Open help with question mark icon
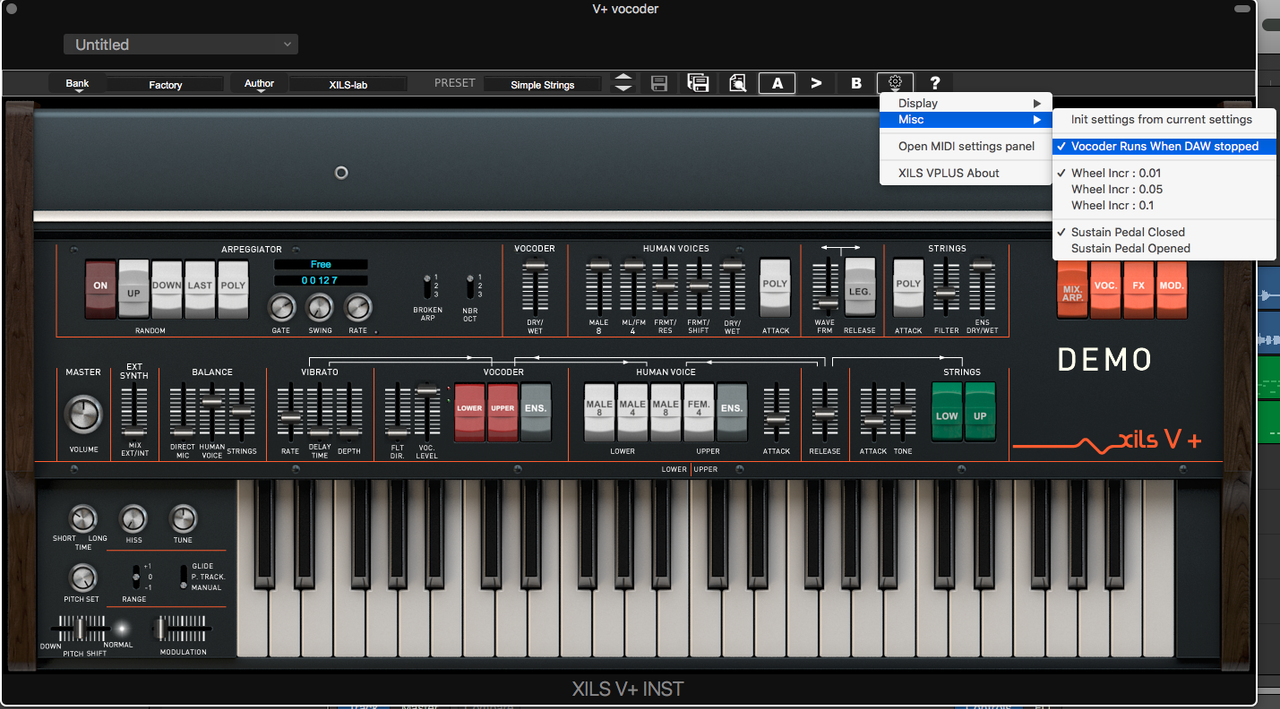This screenshot has height=709, width=1280. [935, 84]
